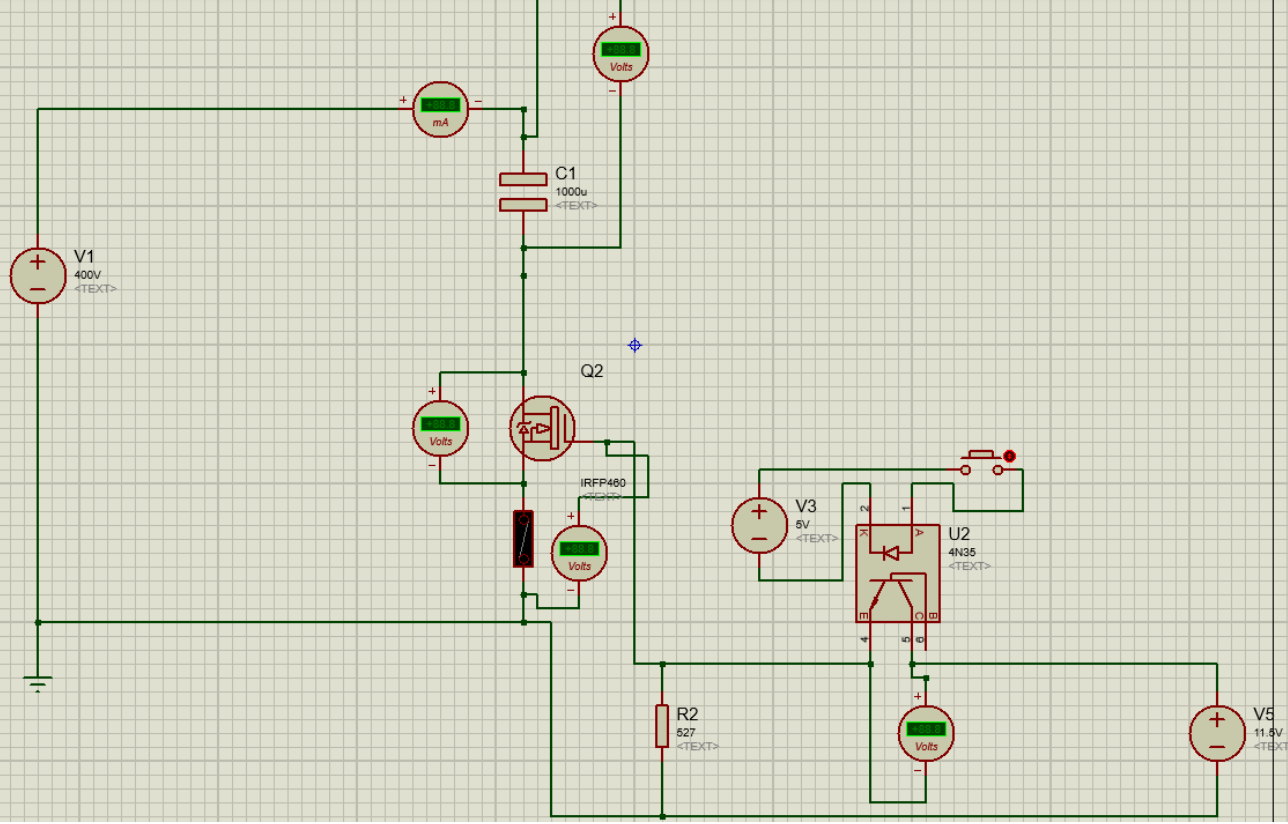Image resolution: width=1288 pixels, height=824 pixels.
Task: Click the 400V value text
Action: pyautogui.click(x=88, y=275)
